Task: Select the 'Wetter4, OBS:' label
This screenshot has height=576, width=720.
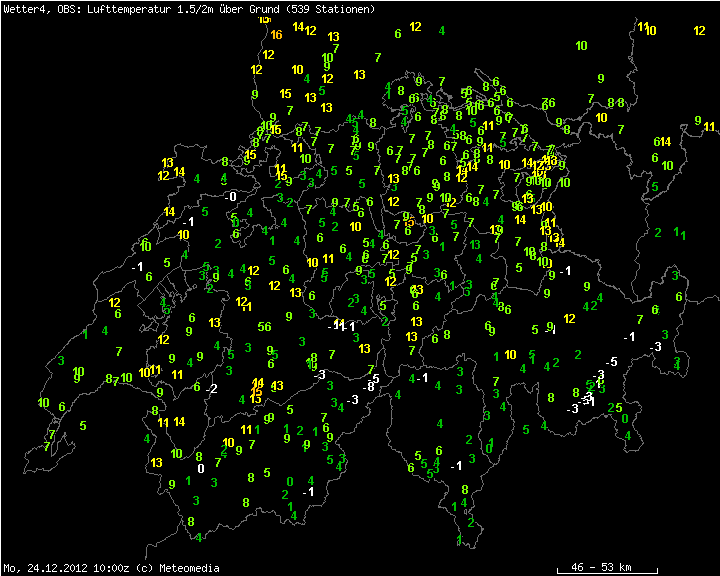Action: [x=34, y=9]
